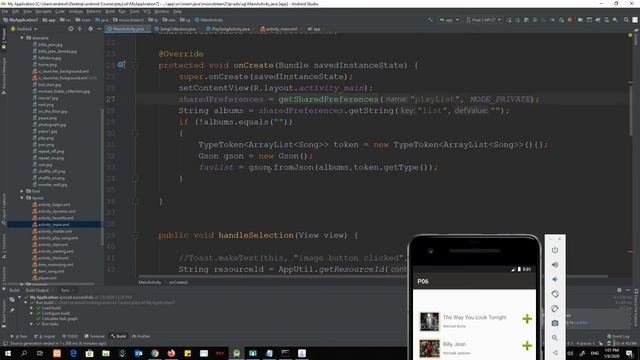Click the collapse-all icon in project panel
Image resolution: width=640 pixels, height=360 pixels.
[x=80, y=29]
